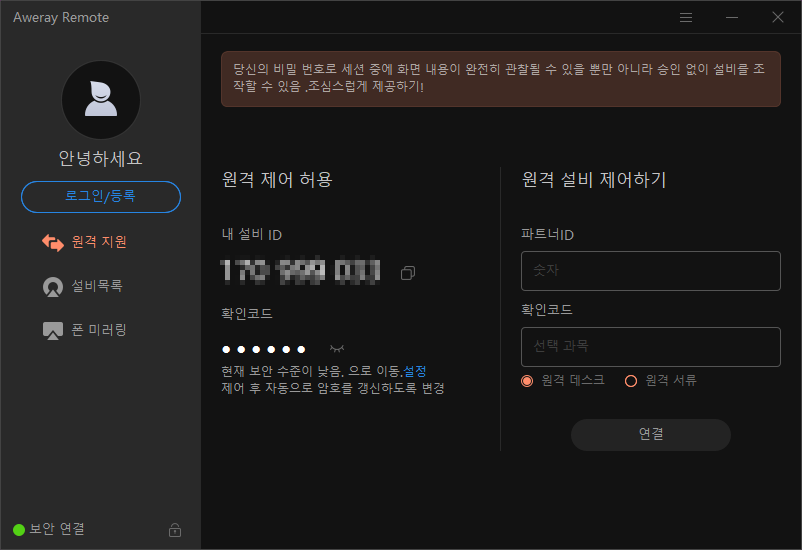Click the 원격 지원 arrows icon
This screenshot has width=802, height=550.
point(53,242)
